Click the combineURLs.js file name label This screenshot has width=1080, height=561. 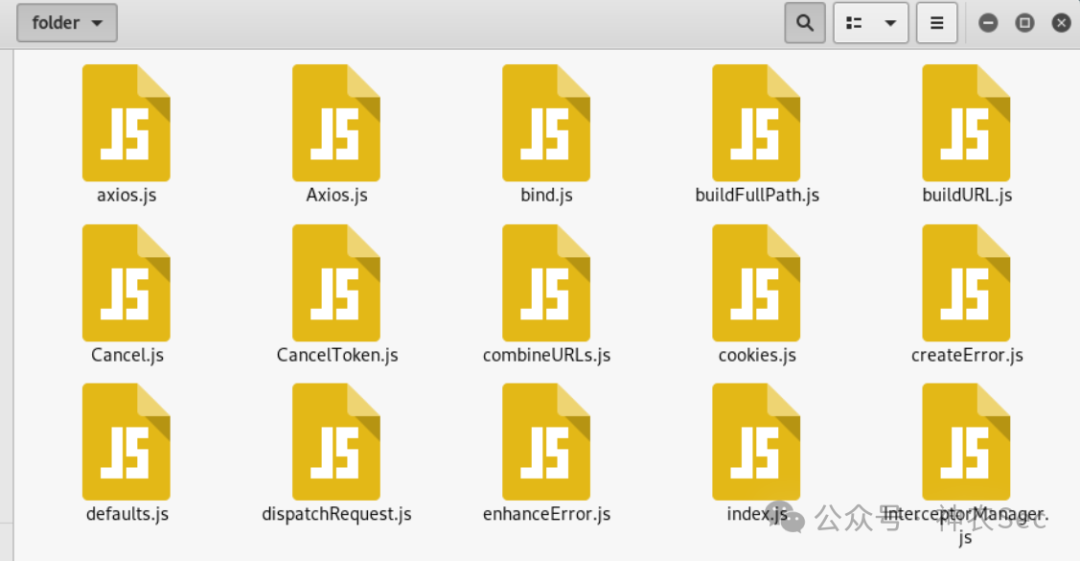point(547,355)
